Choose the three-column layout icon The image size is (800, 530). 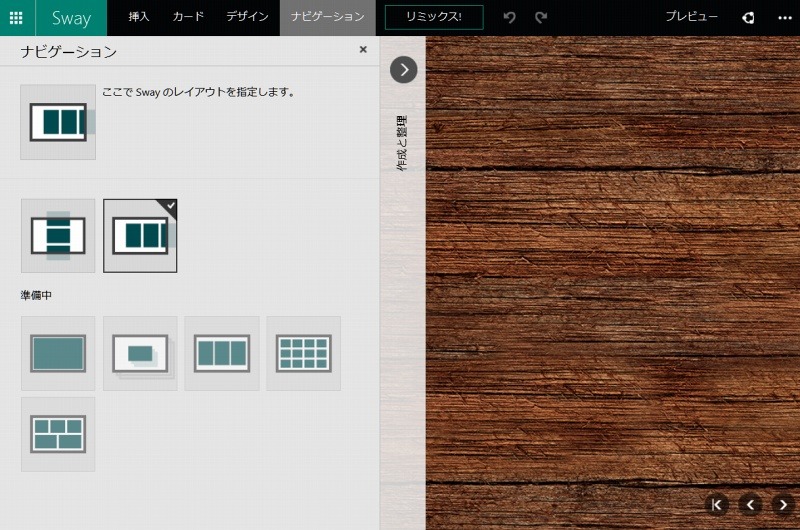coord(222,354)
